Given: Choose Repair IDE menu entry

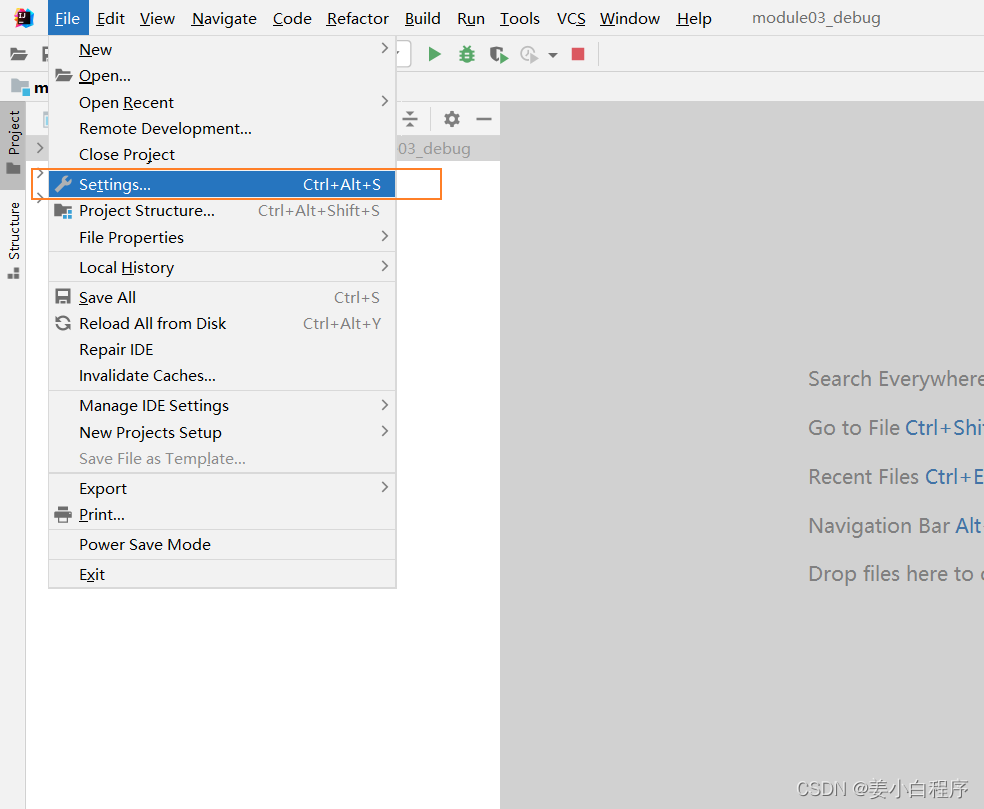Looking at the screenshot, I should [x=222, y=350].
